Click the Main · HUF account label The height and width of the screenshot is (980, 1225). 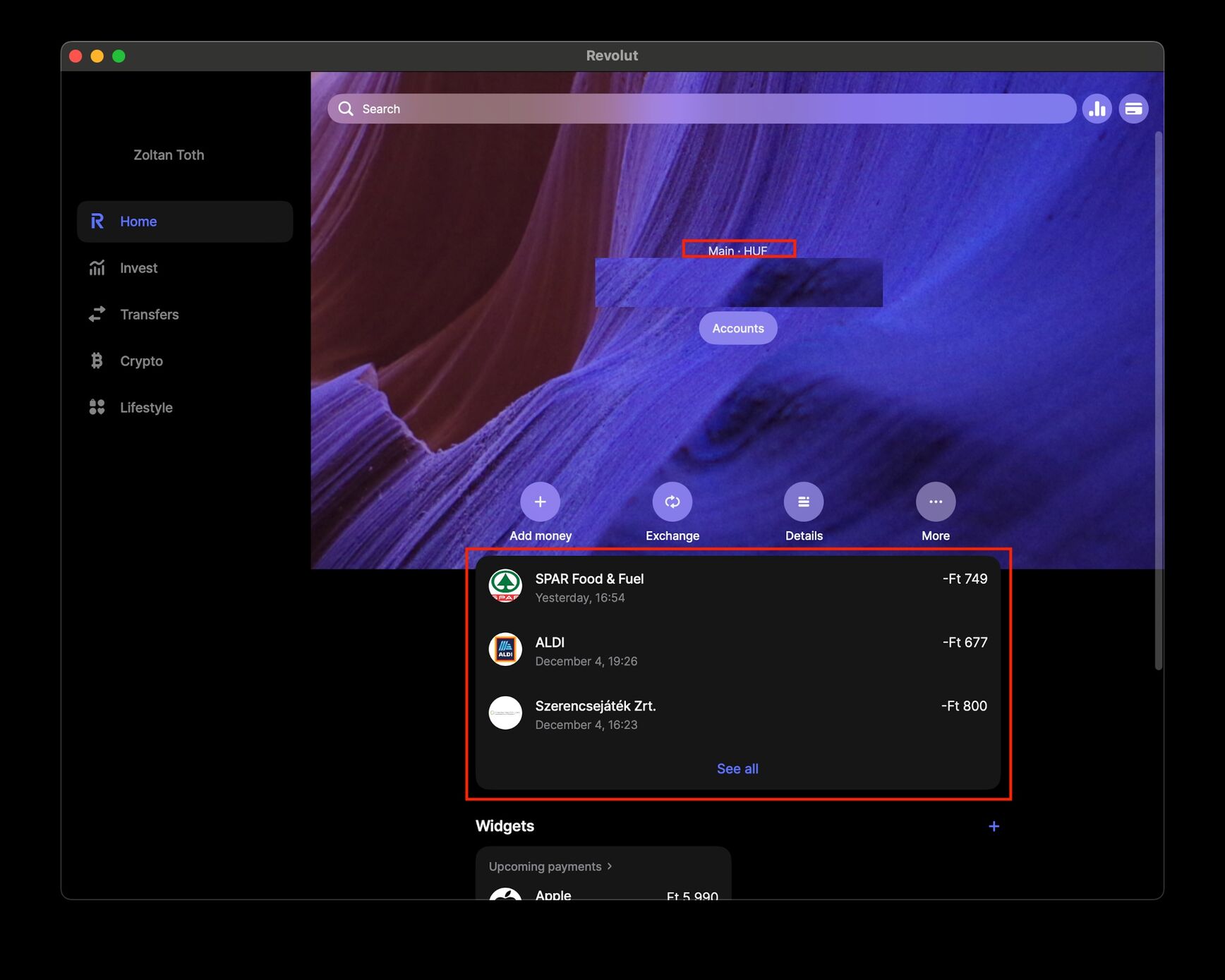pyautogui.click(x=737, y=250)
